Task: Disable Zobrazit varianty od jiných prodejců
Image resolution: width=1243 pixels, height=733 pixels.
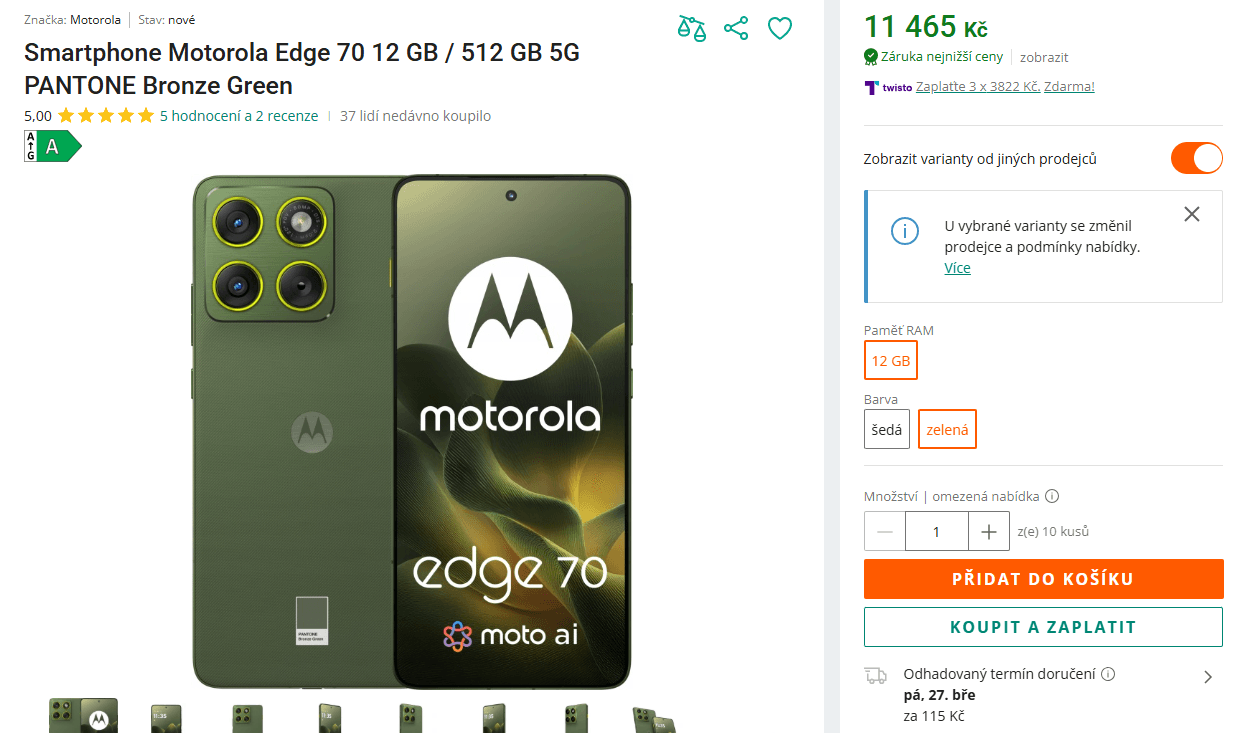Action: (1196, 158)
